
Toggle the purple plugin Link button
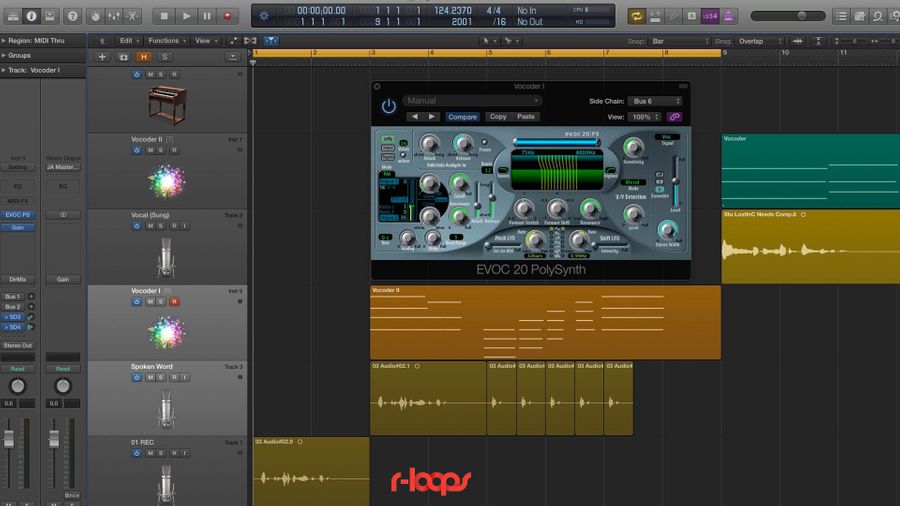674,117
